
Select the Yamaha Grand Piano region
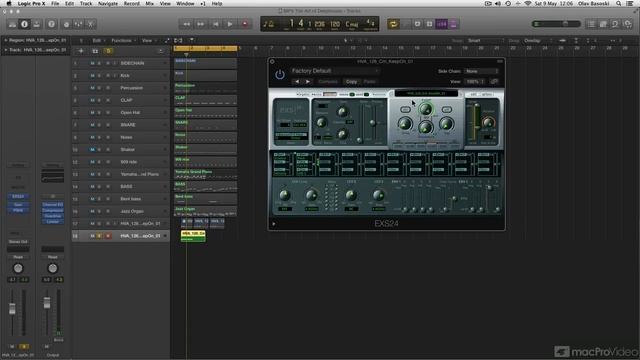205,174
